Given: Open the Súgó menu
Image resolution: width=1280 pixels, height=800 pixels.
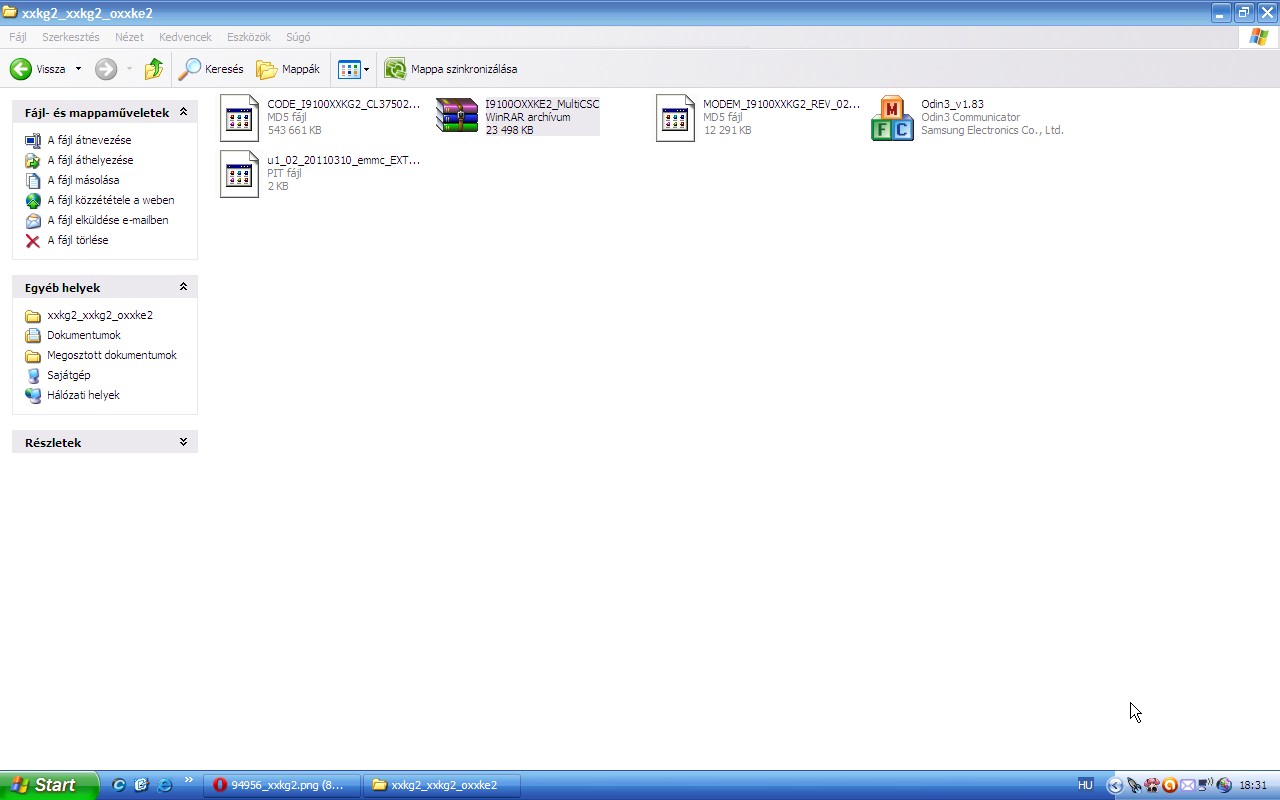Looking at the screenshot, I should point(298,37).
